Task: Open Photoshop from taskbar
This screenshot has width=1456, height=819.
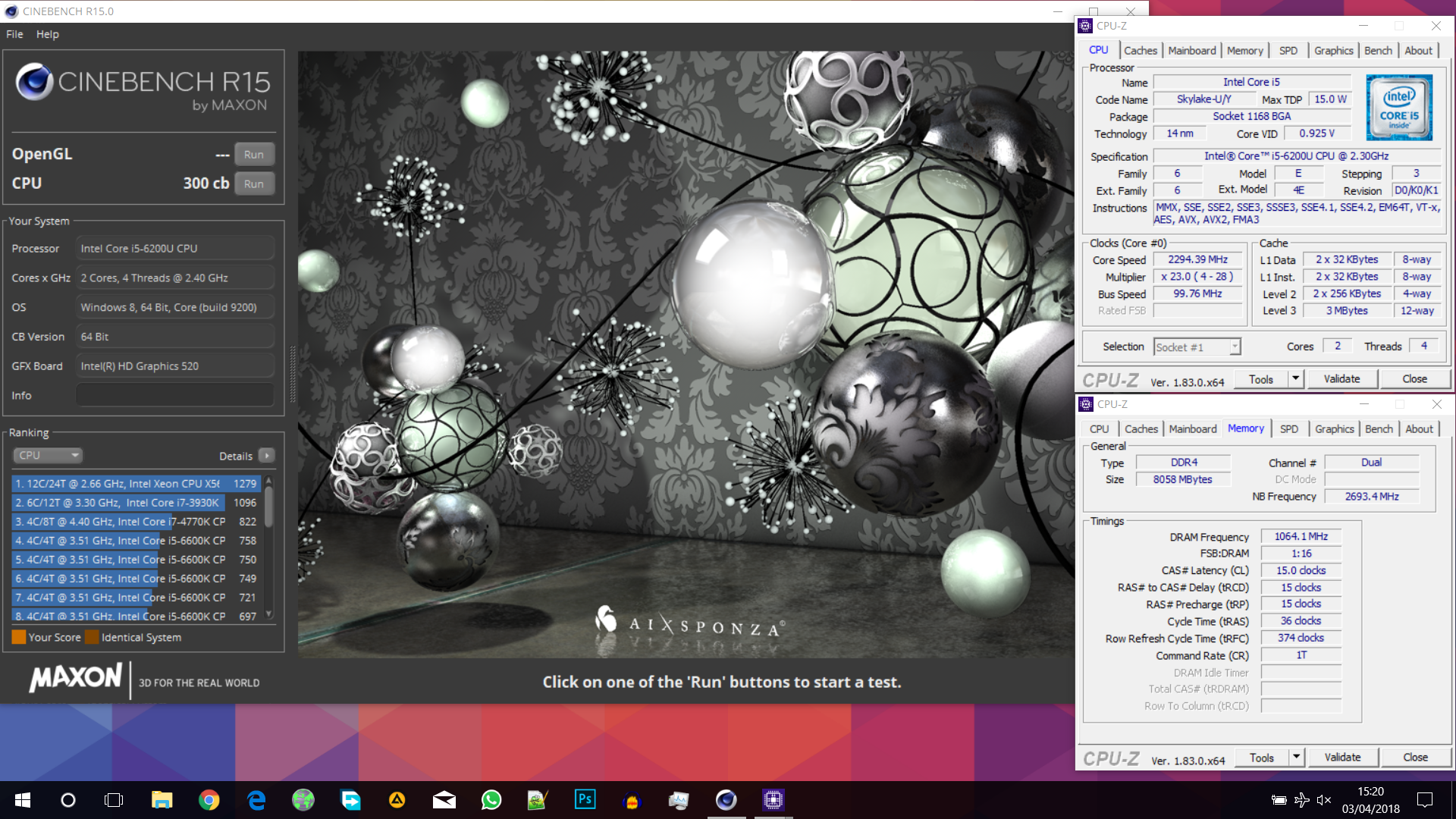Action: 585,800
